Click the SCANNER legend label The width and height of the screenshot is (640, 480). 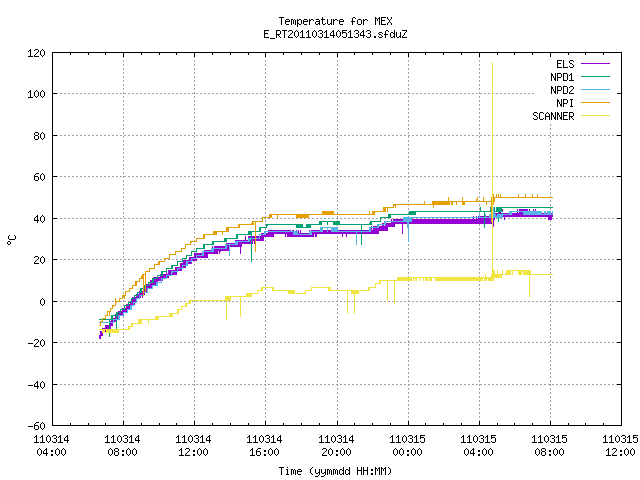(x=553, y=116)
